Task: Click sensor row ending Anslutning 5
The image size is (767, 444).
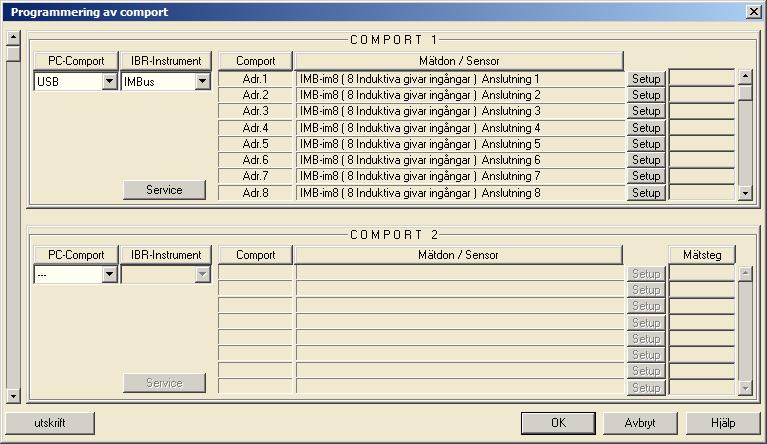Action: [460, 144]
